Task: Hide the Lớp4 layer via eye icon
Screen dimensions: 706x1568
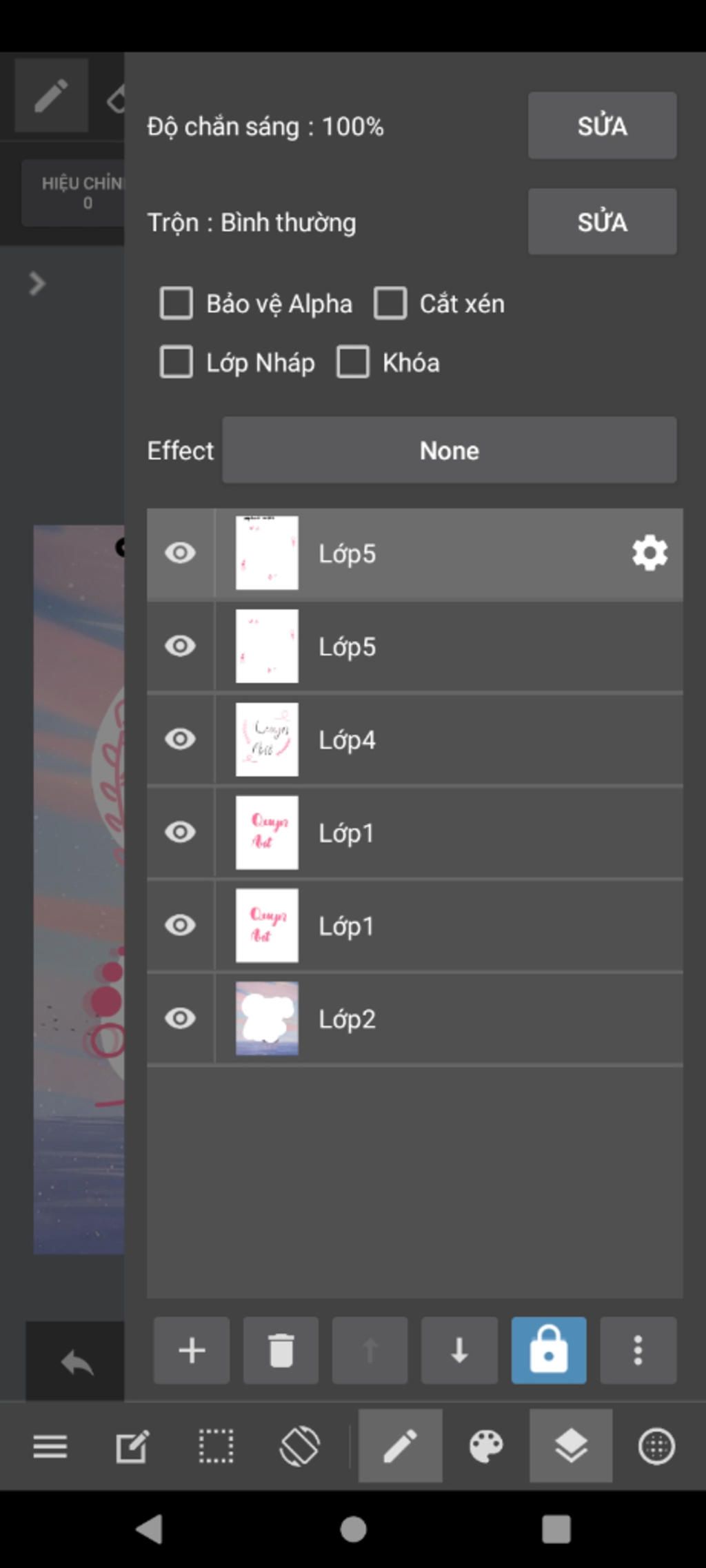Action: [x=181, y=740]
